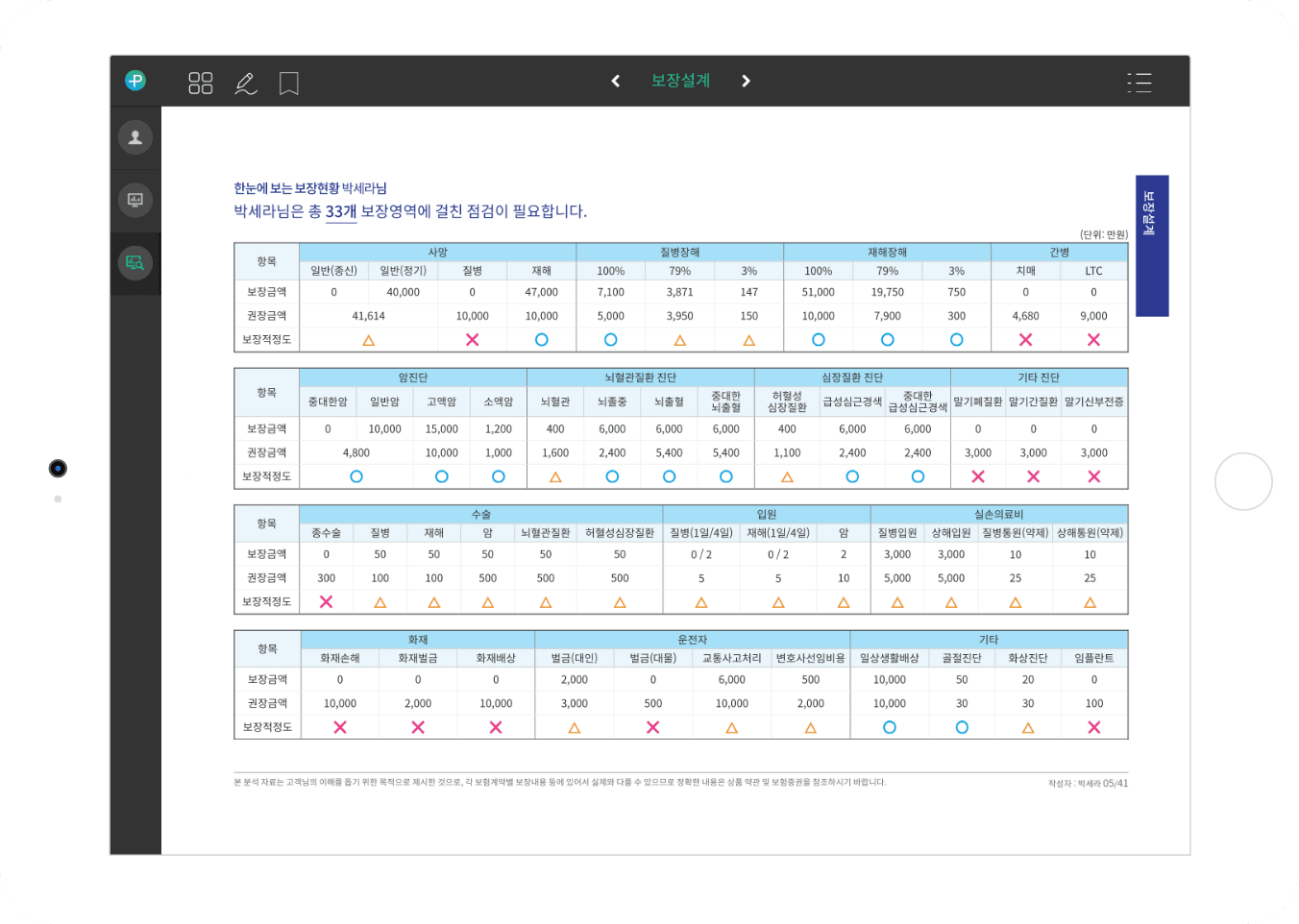Viewport: 1299px width, 924px height.
Task: Click the orange triangle under 뇌혈관
Action: coord(555,477)
